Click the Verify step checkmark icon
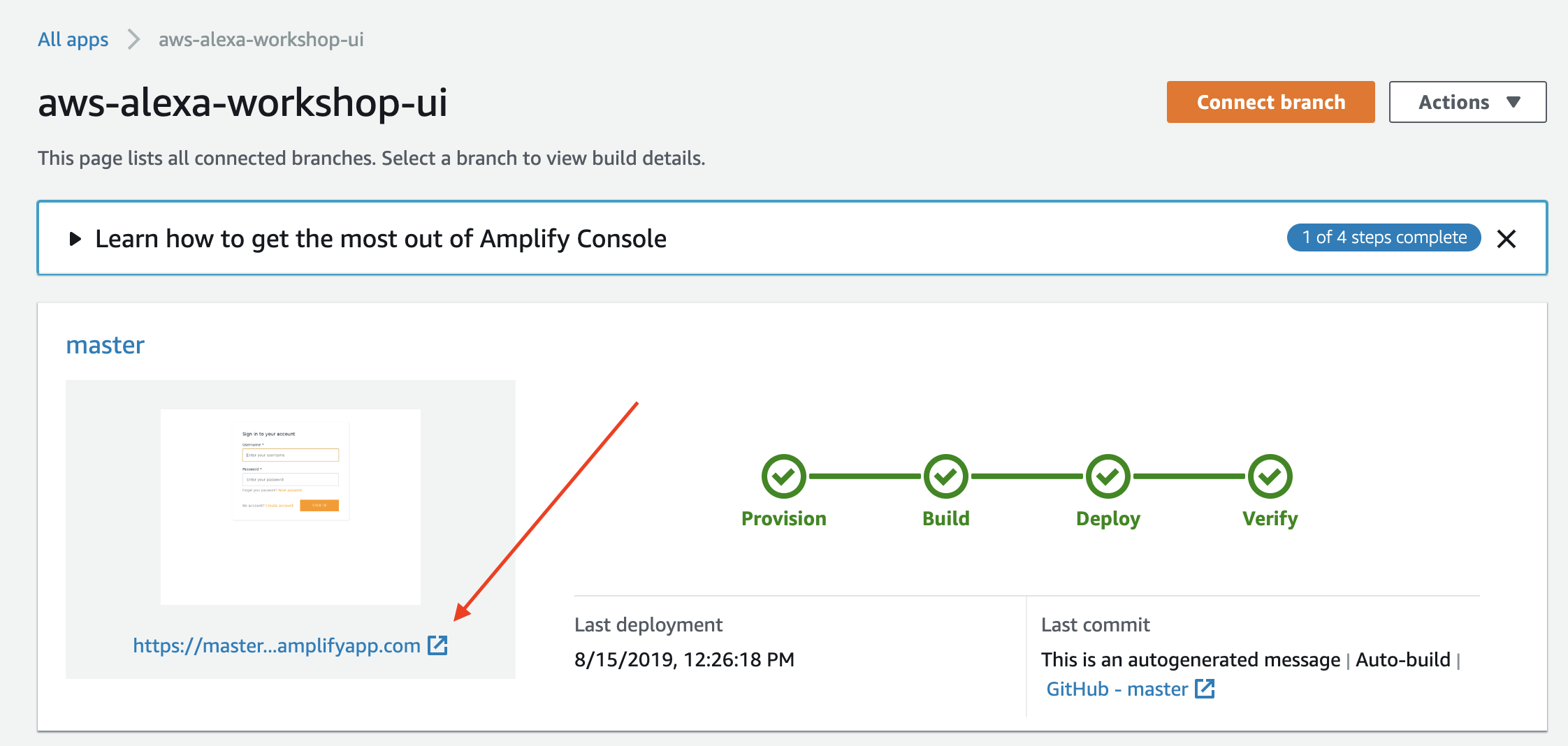1568x746 pixels. [x=1270, y=476]
